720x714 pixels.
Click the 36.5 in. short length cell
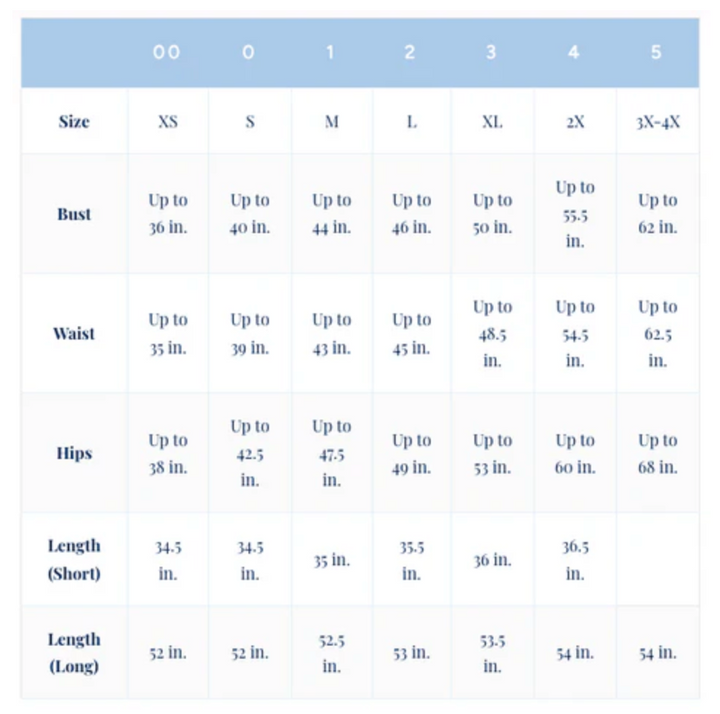click(x=575, y=560)
